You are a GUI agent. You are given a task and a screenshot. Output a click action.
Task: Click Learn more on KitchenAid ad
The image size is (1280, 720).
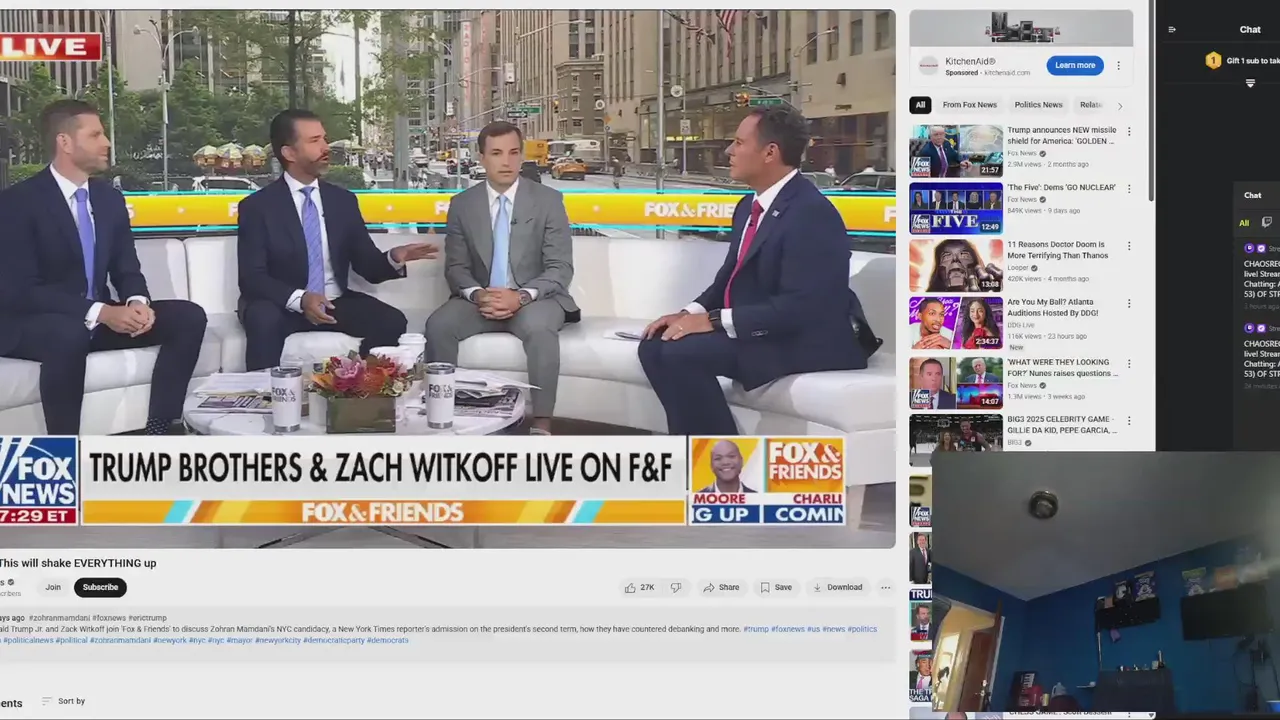point(1075,66)
